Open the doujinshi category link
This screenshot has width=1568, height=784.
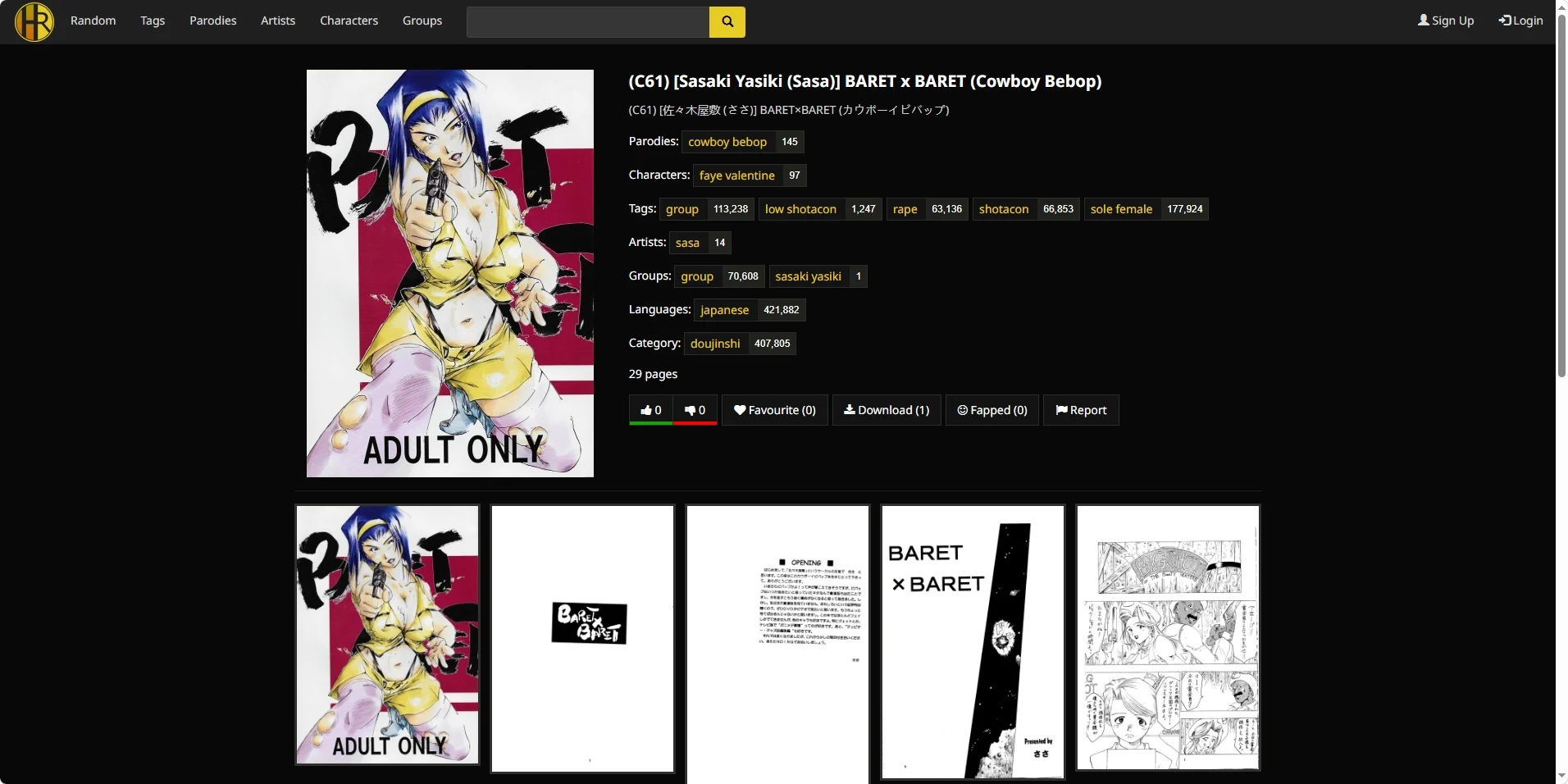point(715,344)
